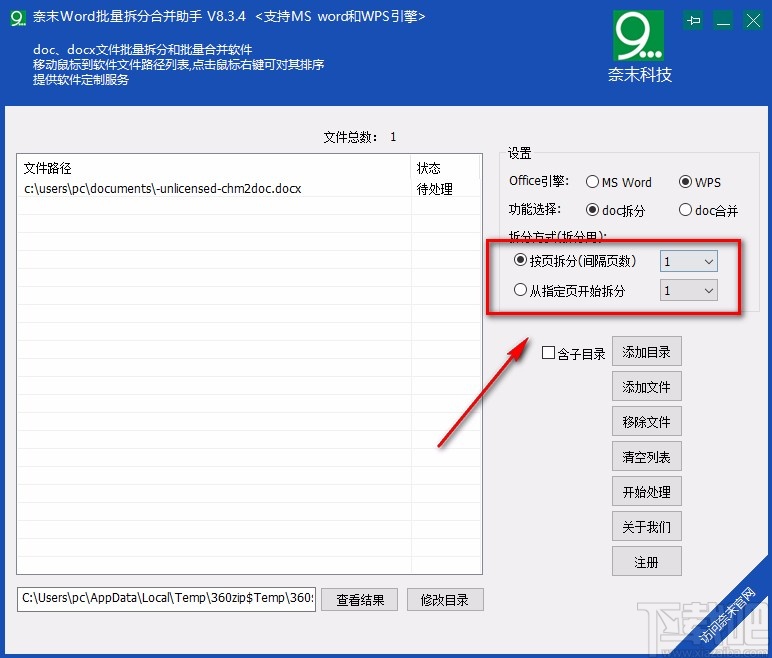
Task: Click the 查看结果 button
Action: tap(359, 599)
